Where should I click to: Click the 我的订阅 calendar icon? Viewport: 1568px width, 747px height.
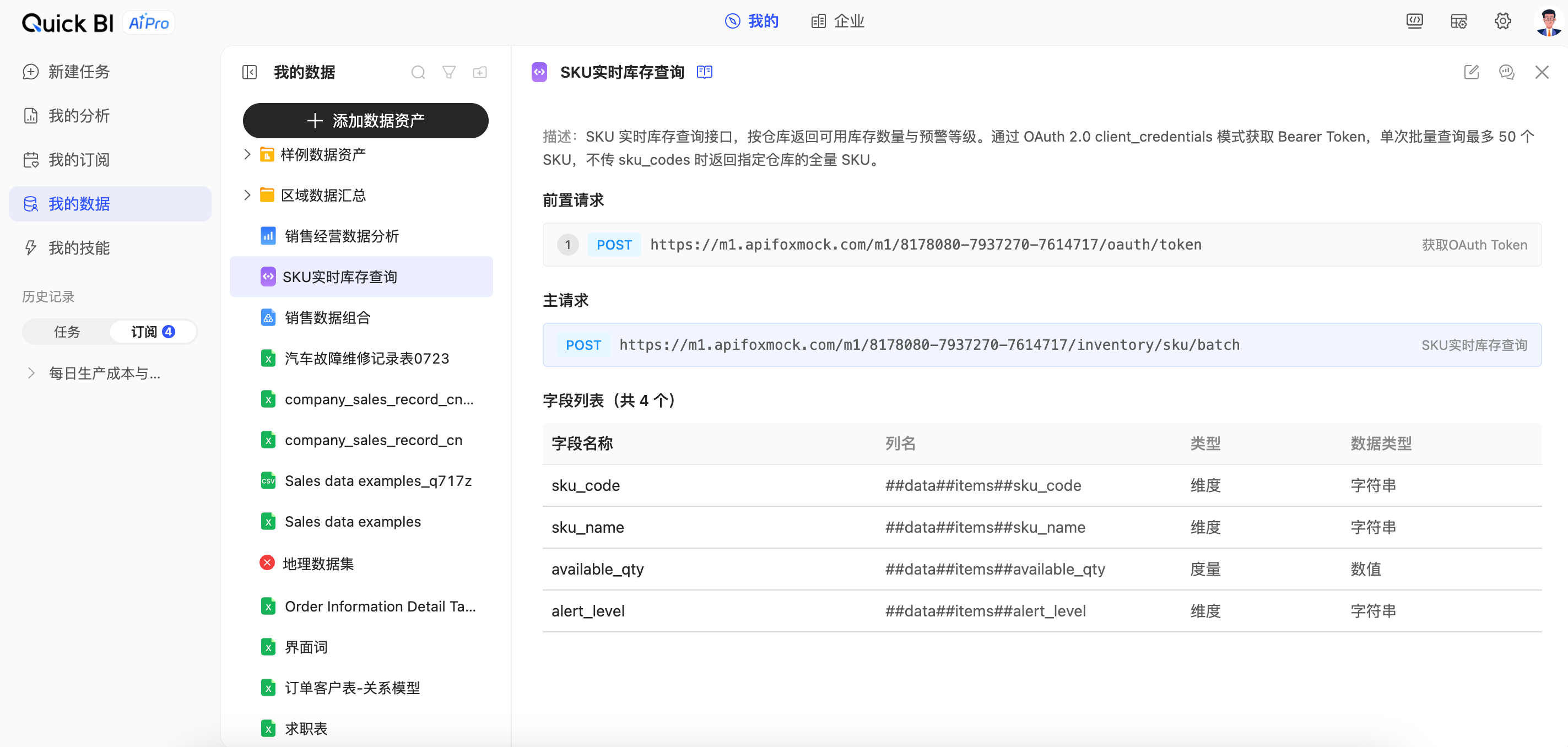31,160
